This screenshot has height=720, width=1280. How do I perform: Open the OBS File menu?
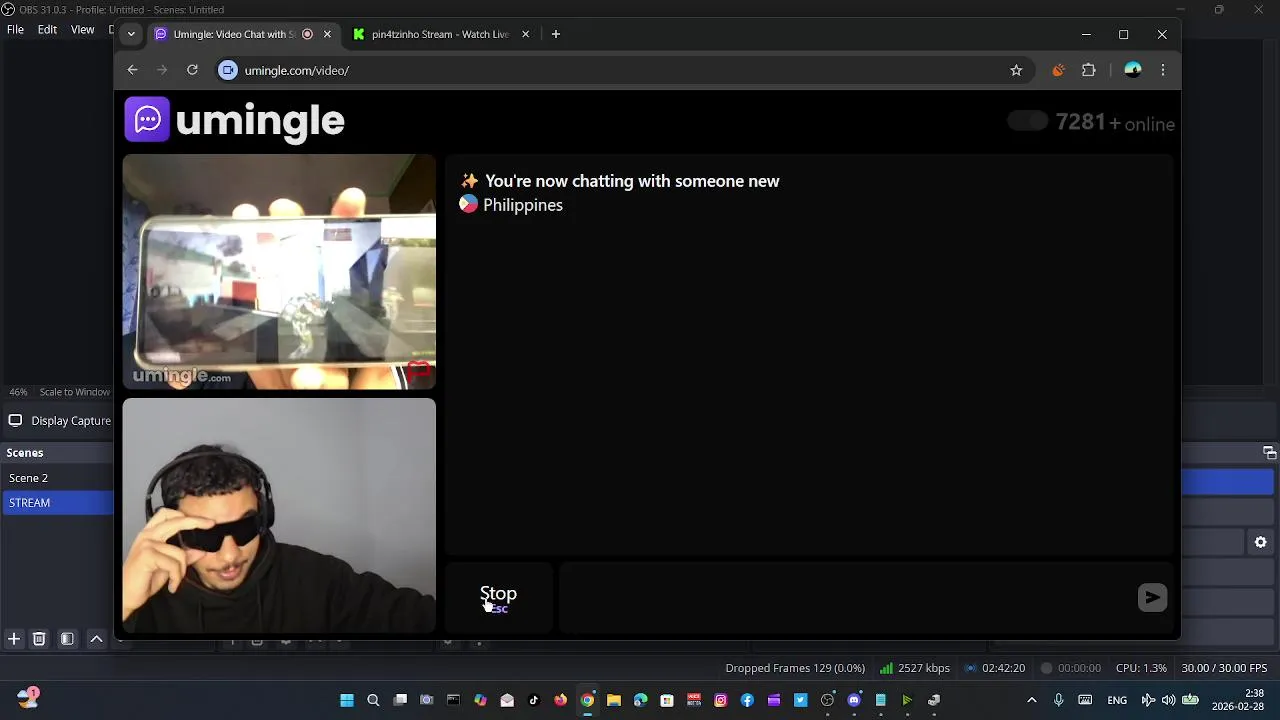point(15,30)
